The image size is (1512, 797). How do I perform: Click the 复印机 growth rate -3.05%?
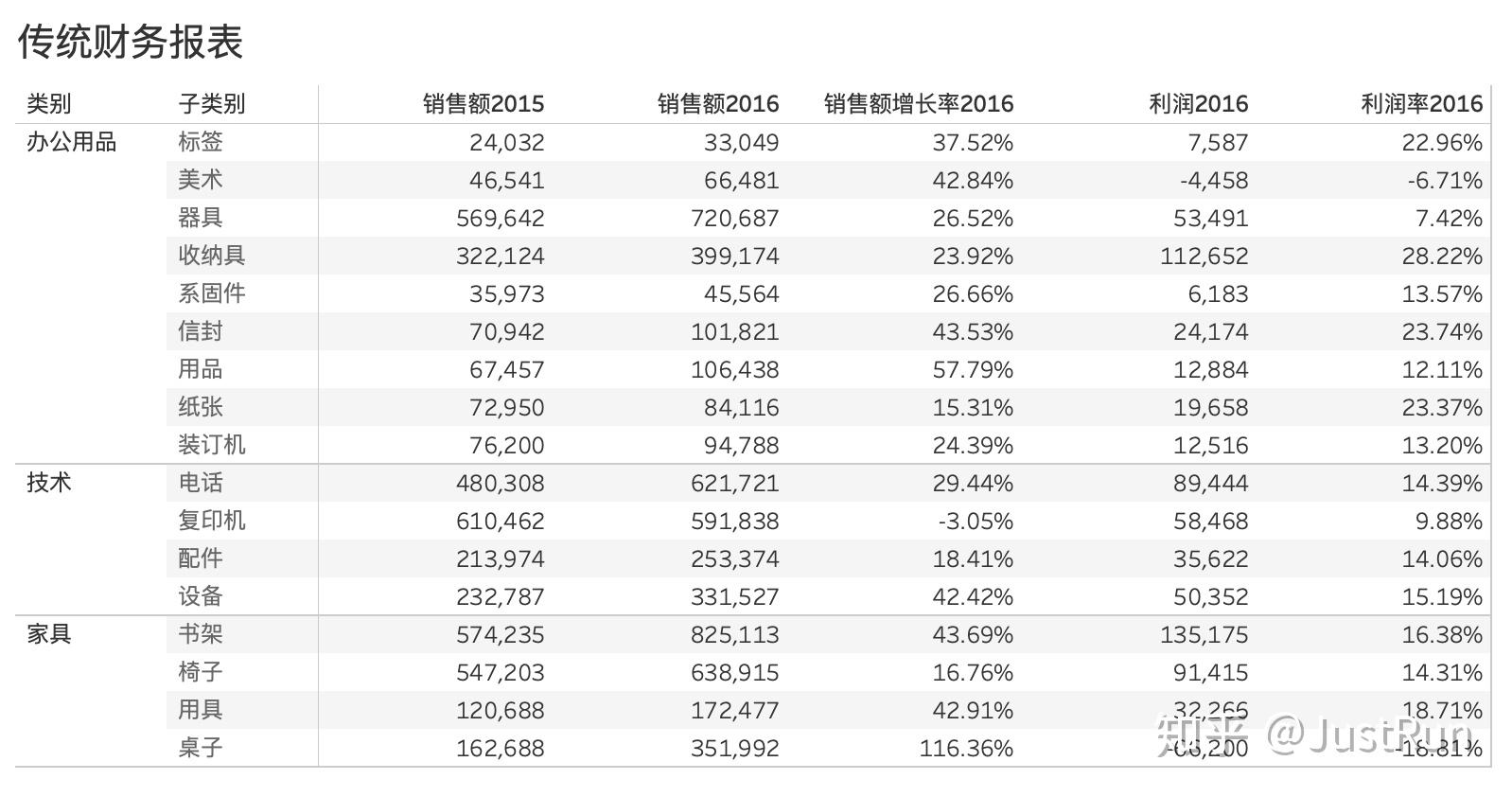click(x=975, y=522)
